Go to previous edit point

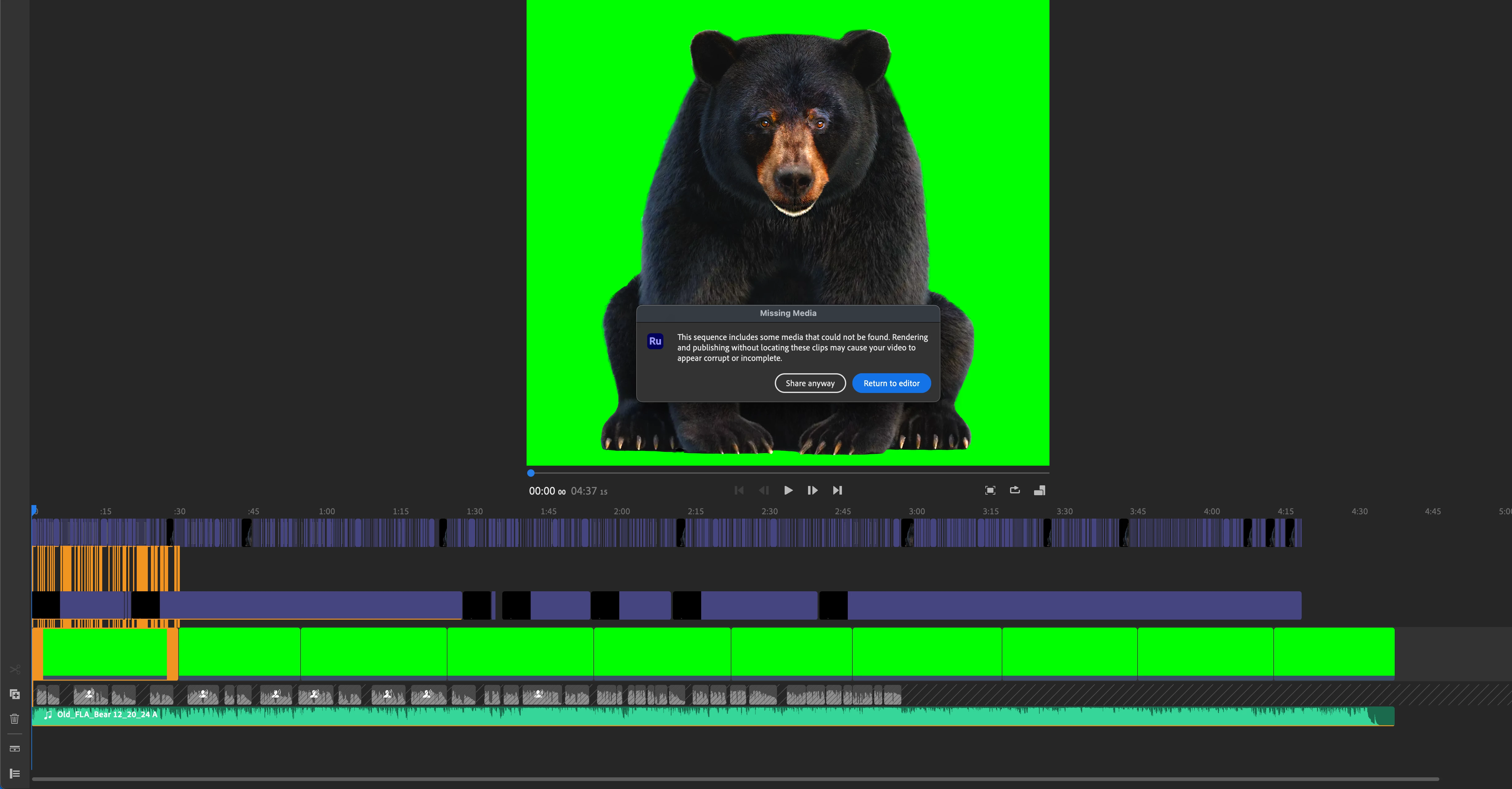click(739, 490)
